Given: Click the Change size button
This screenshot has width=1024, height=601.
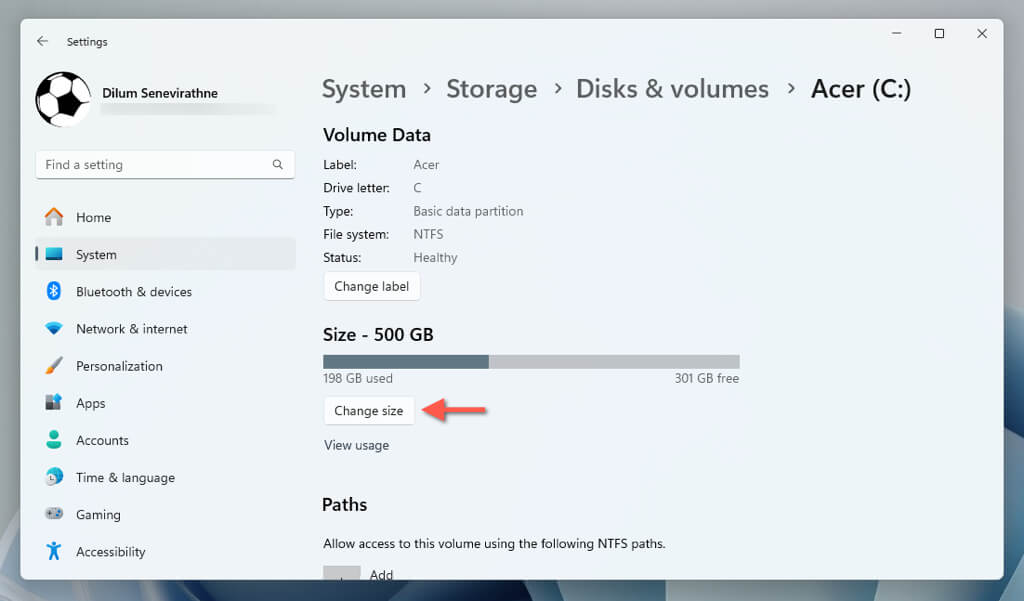Looking at the screenshot, I should tap(369, 411).
